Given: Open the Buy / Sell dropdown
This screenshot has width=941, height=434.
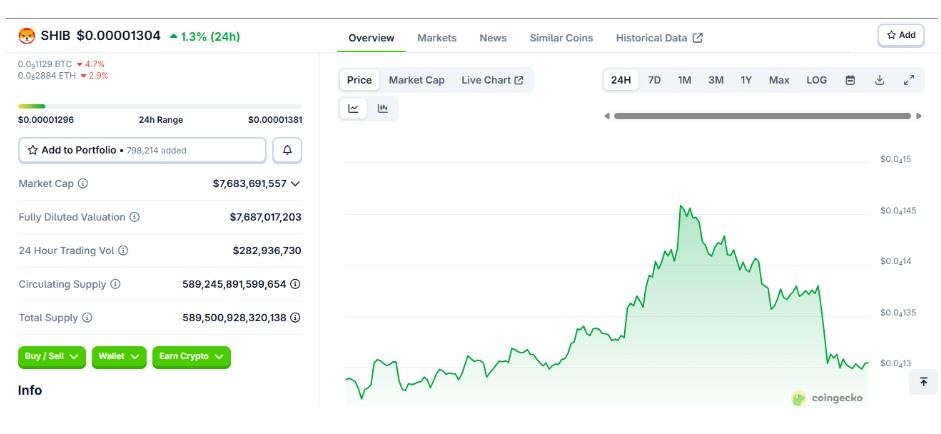Looking at the screenshot, I should (52, 357).
